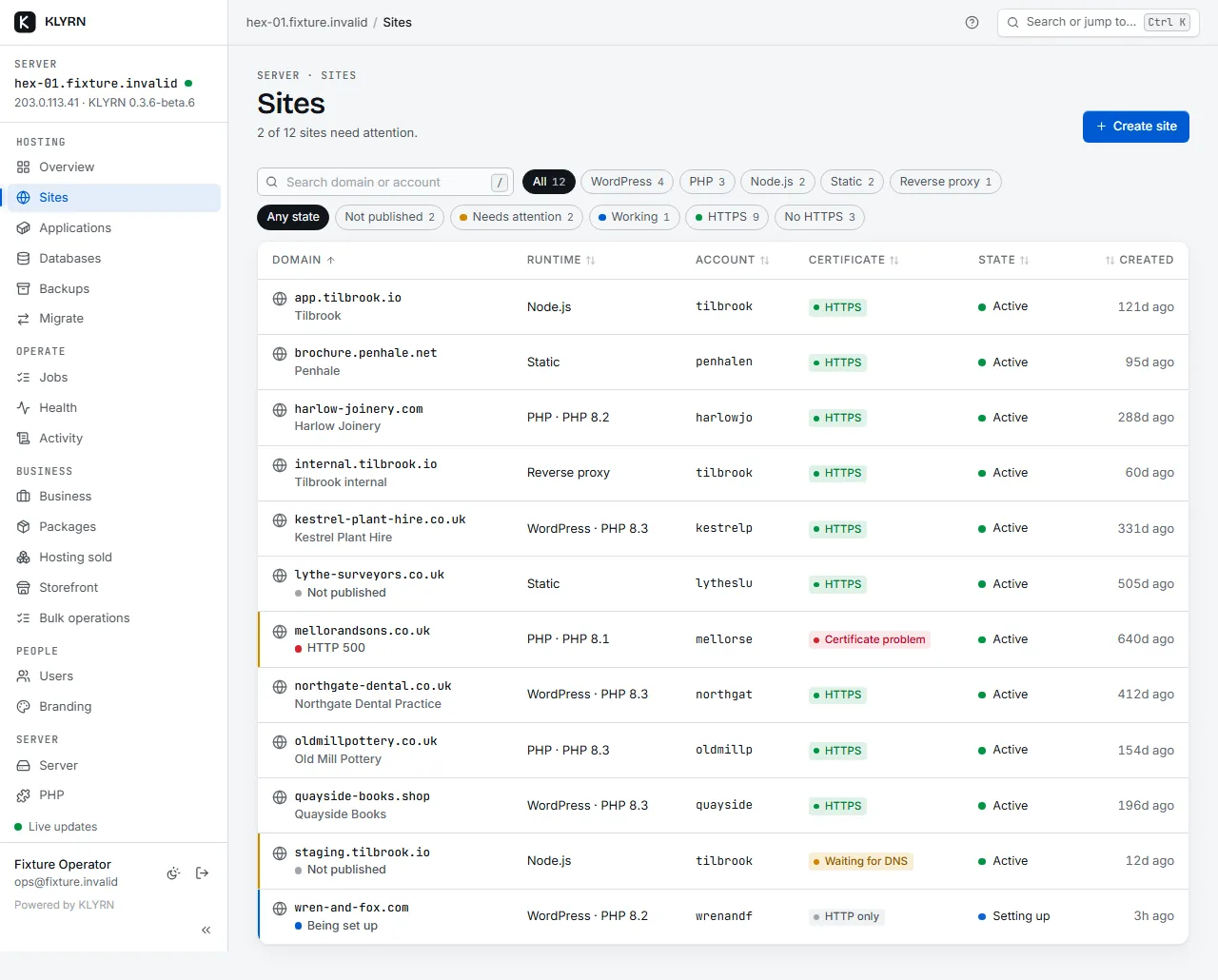Click globe icon beside northgate-dental.co.uk
Screen dimensions: 1218x980
(280, 687)
